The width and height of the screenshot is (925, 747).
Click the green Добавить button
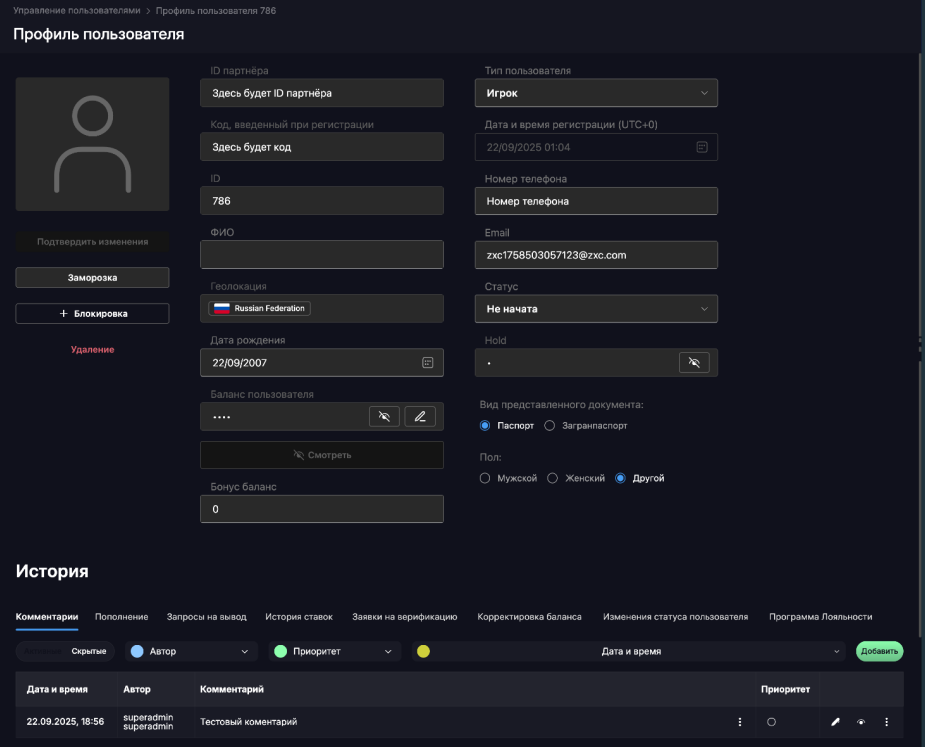[879, 651]
